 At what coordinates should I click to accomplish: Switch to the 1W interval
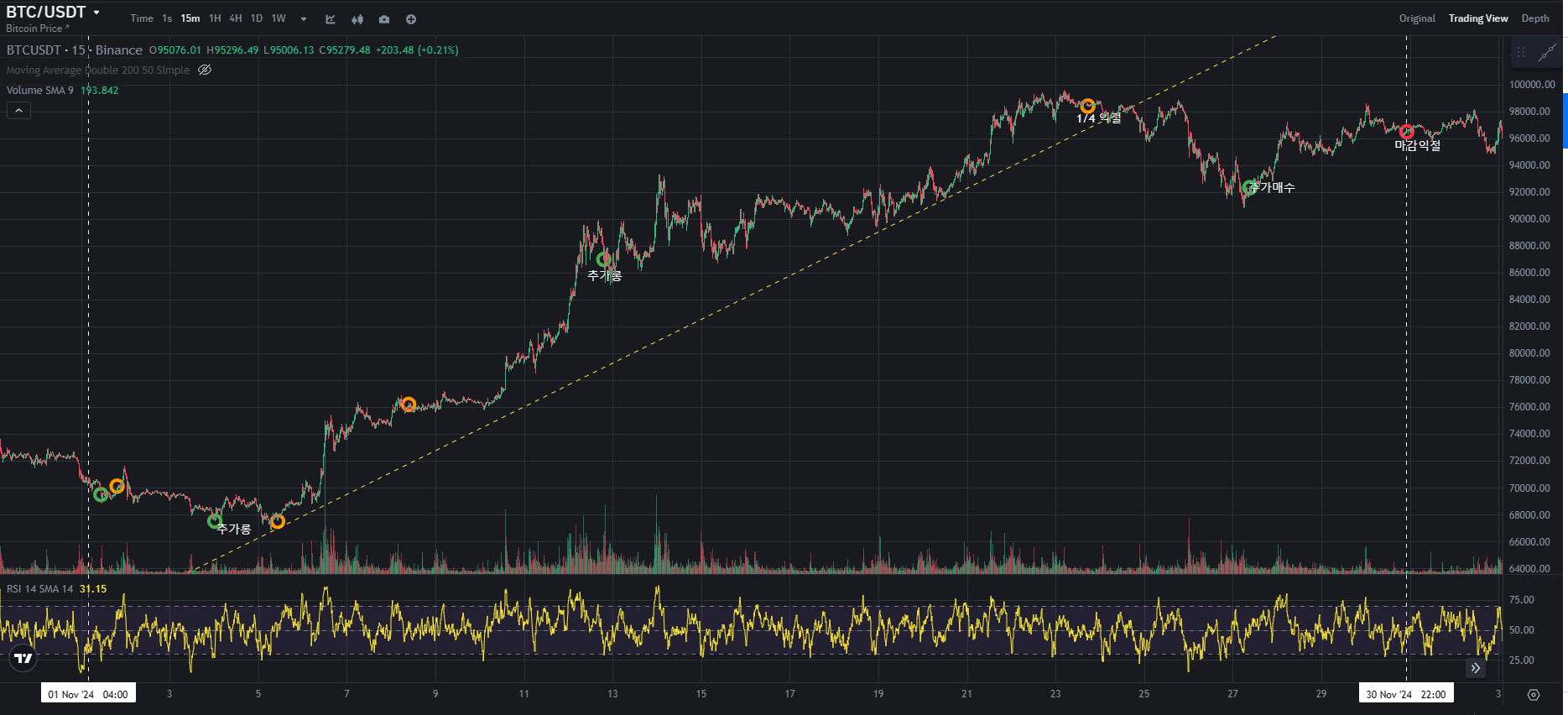pyautogui.click(x=279, y=18)
